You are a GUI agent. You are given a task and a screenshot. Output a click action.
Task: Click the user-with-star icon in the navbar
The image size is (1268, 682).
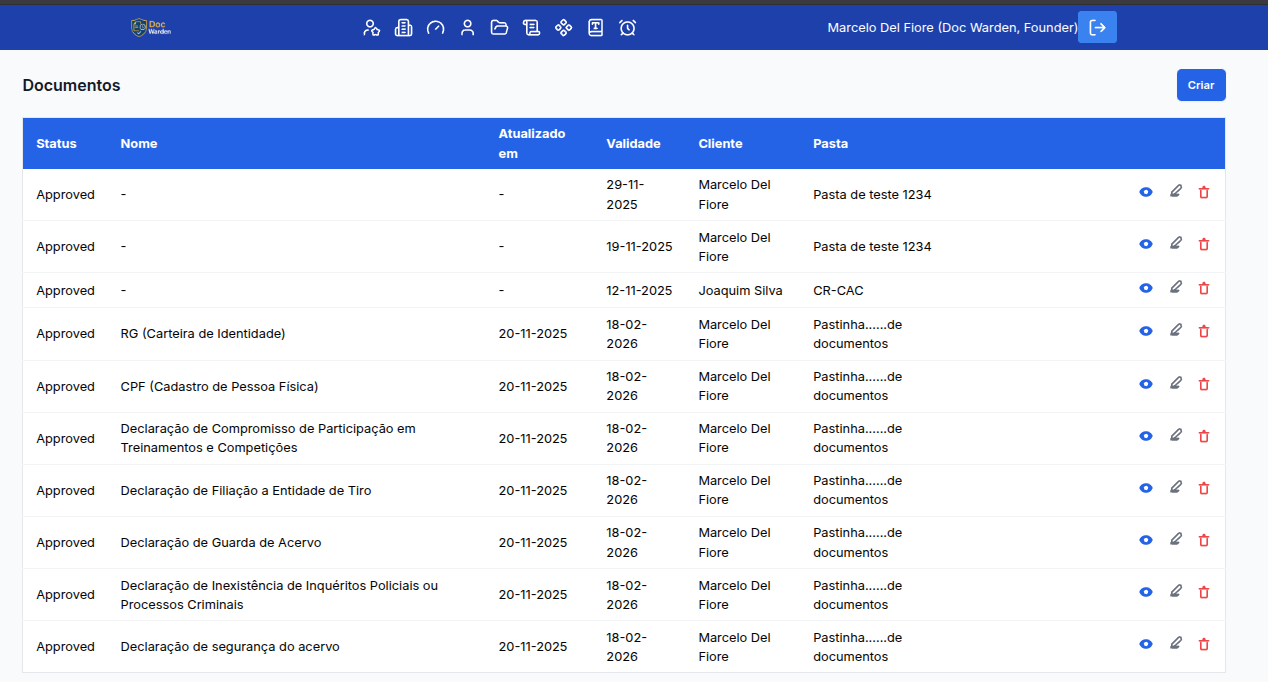point(372,27)
